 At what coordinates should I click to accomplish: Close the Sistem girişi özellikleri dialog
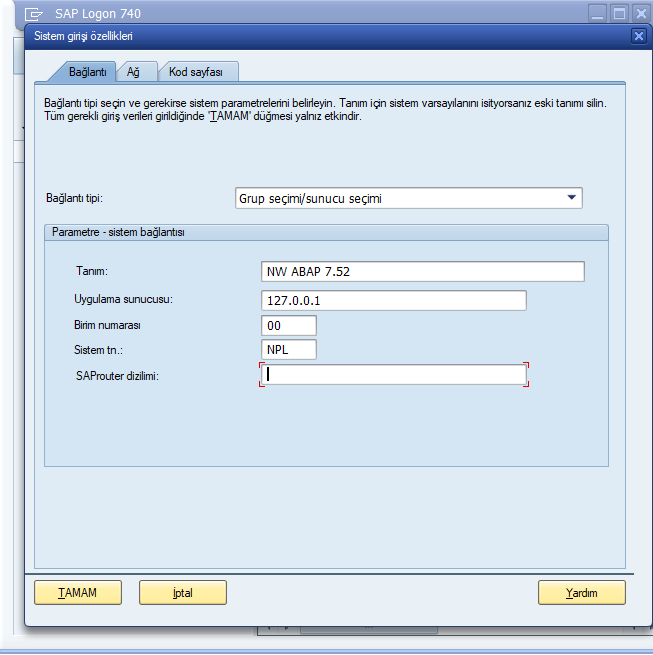click(638, 36)
